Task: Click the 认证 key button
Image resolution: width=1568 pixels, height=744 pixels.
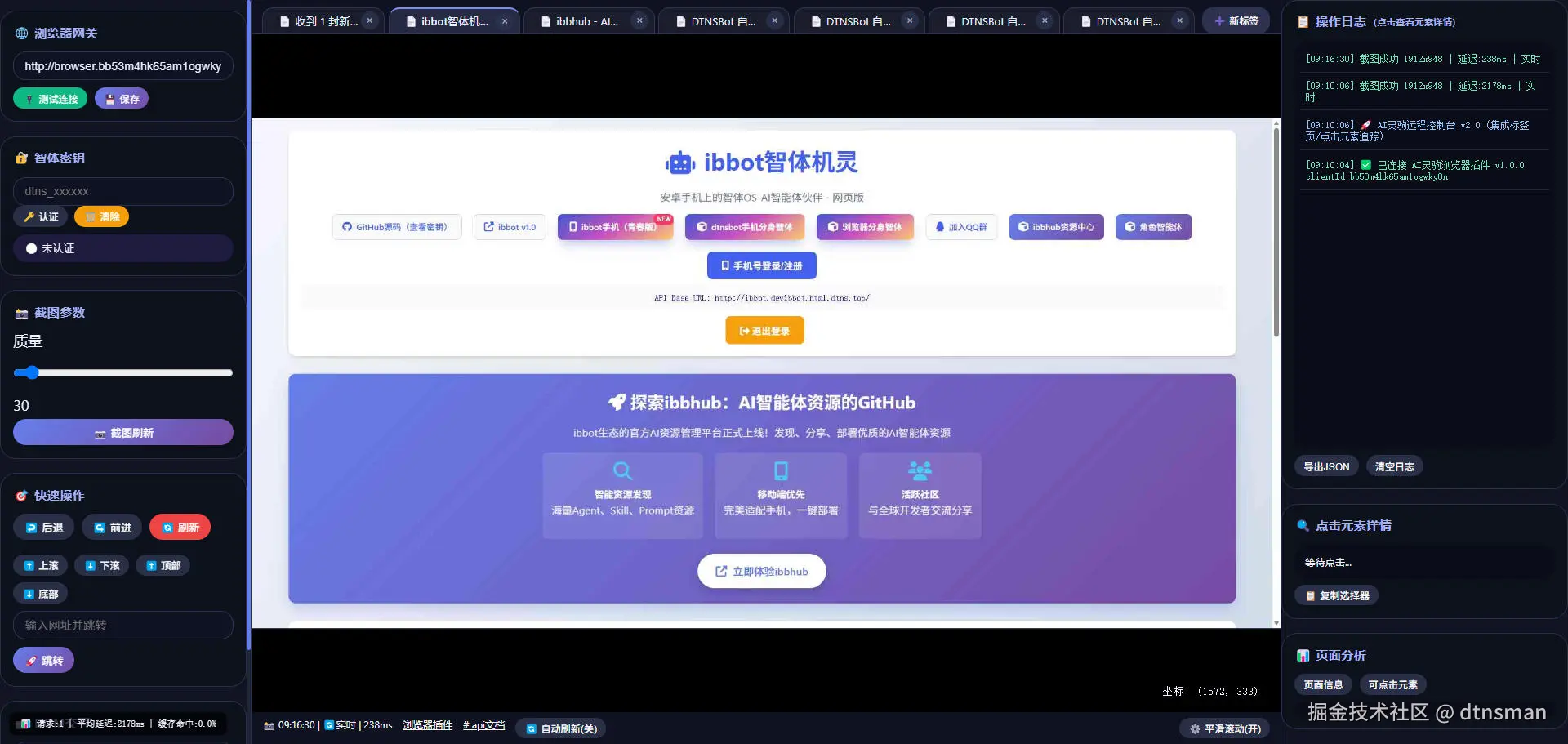Action: tap(40, 216)
